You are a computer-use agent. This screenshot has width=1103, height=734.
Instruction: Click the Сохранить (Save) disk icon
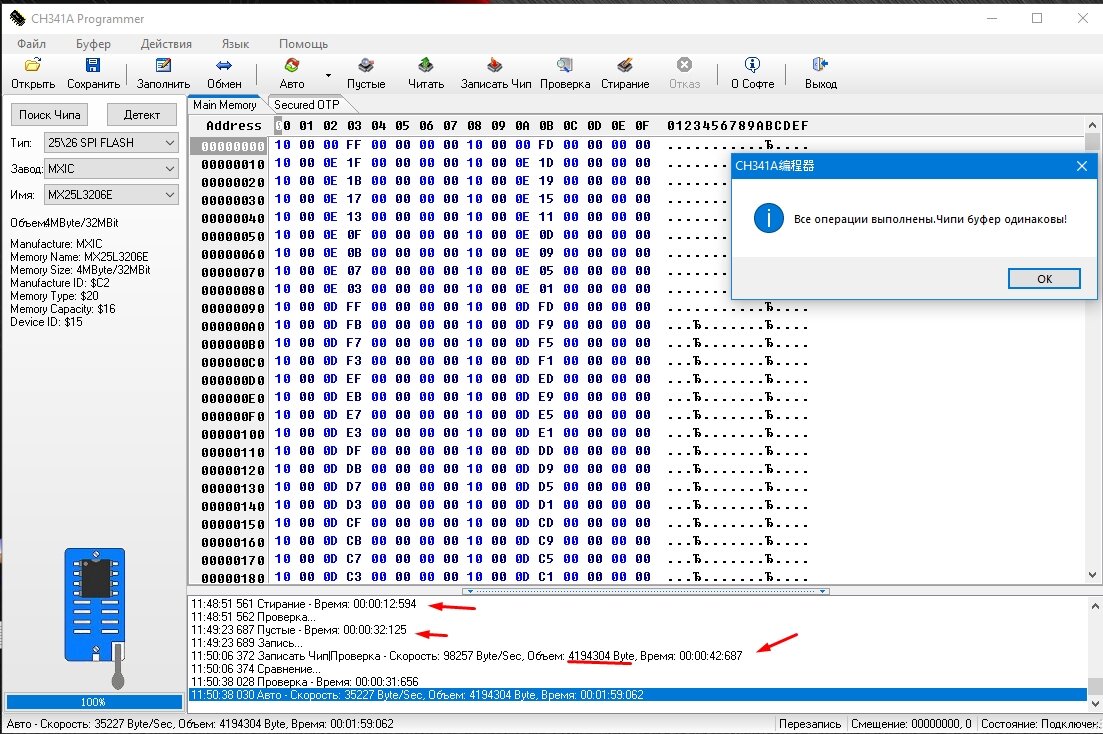(x=93, y=66)
